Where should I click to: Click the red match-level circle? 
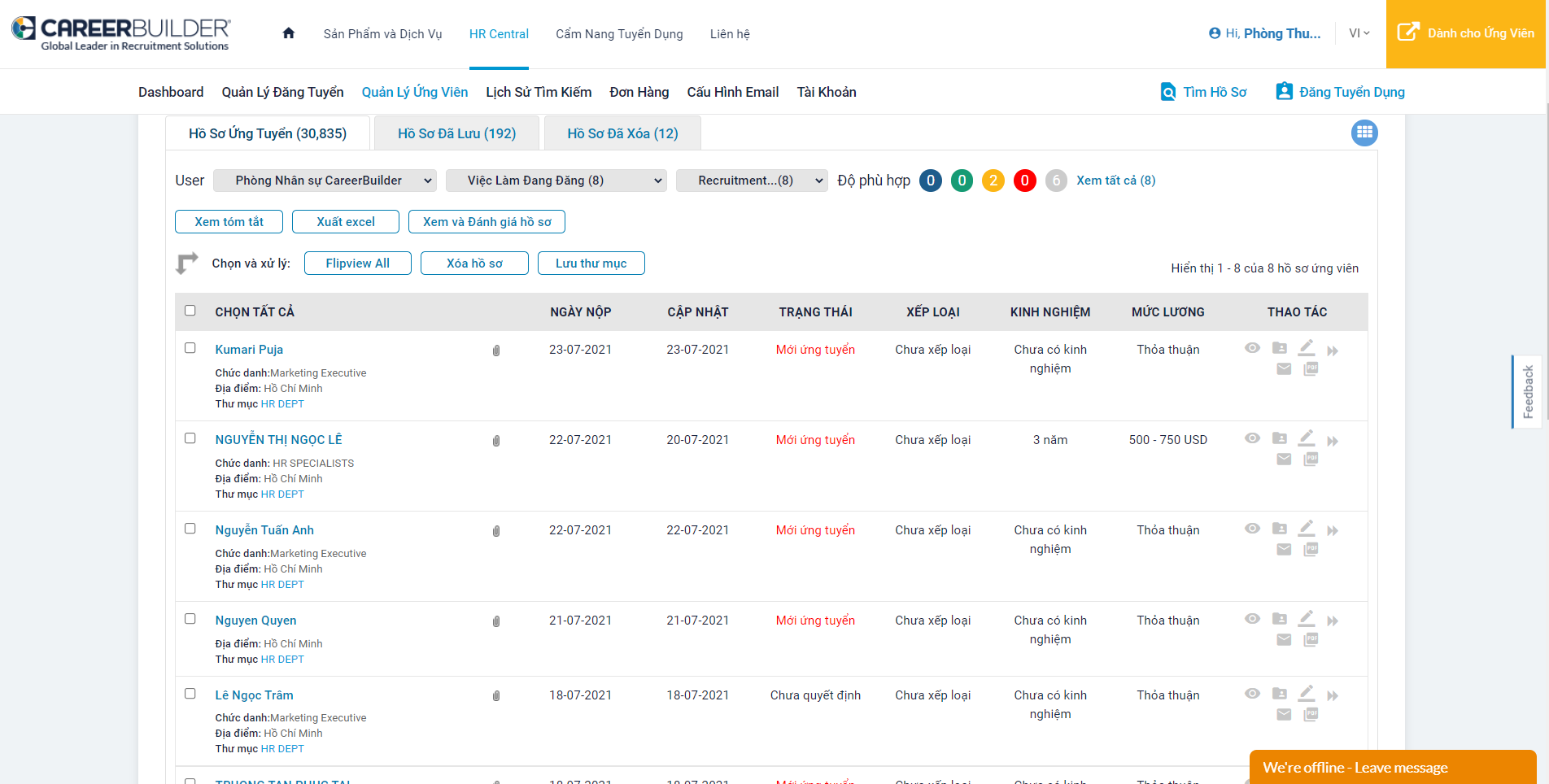click(1025, 181)
